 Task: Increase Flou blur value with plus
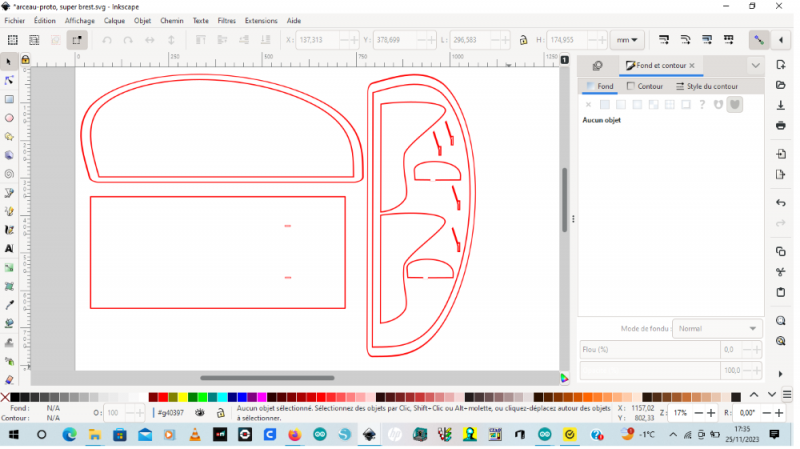pyautogui.click(x=757, y=350)
